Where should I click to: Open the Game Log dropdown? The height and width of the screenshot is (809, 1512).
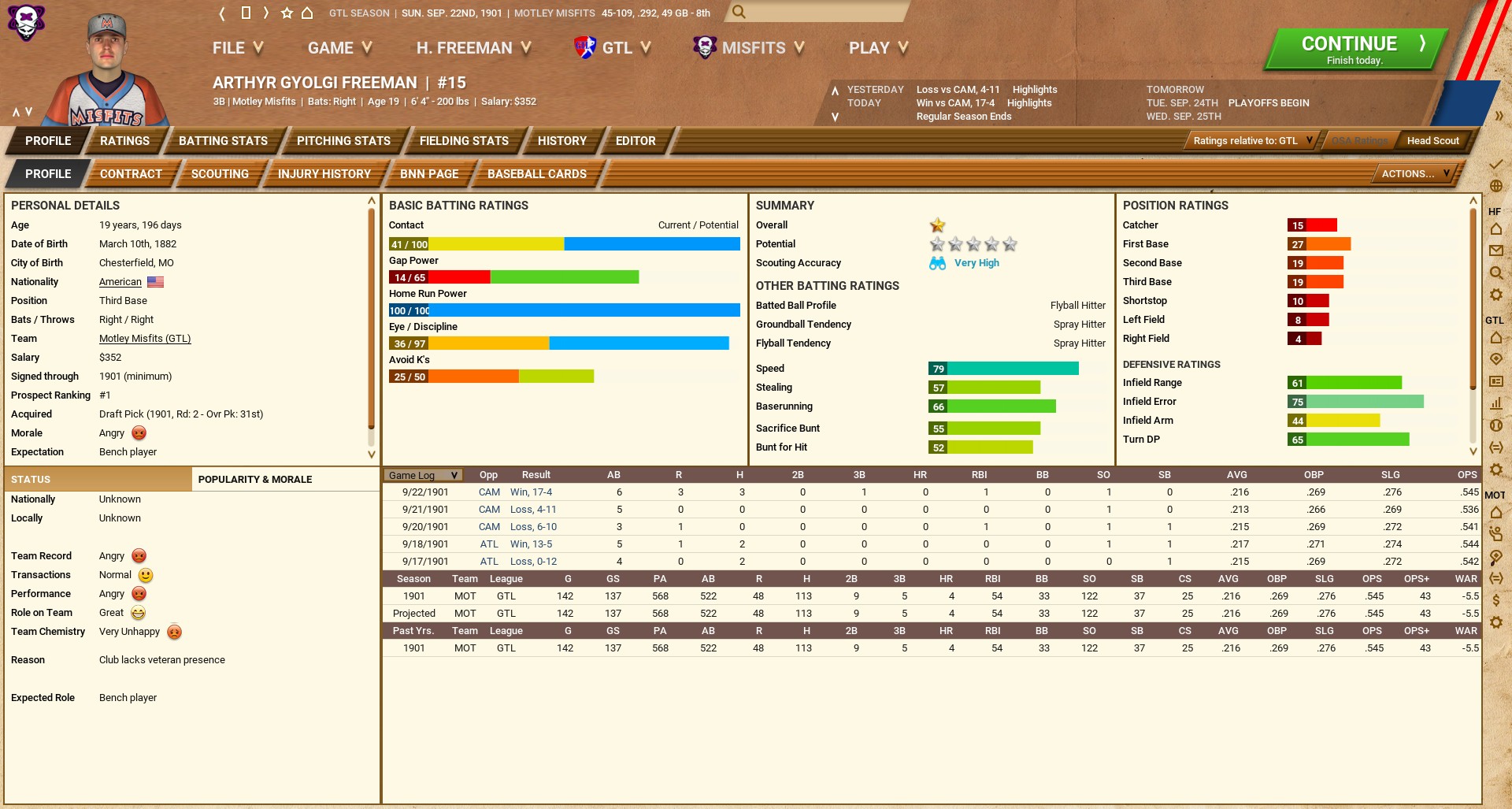tap(423, 475)
